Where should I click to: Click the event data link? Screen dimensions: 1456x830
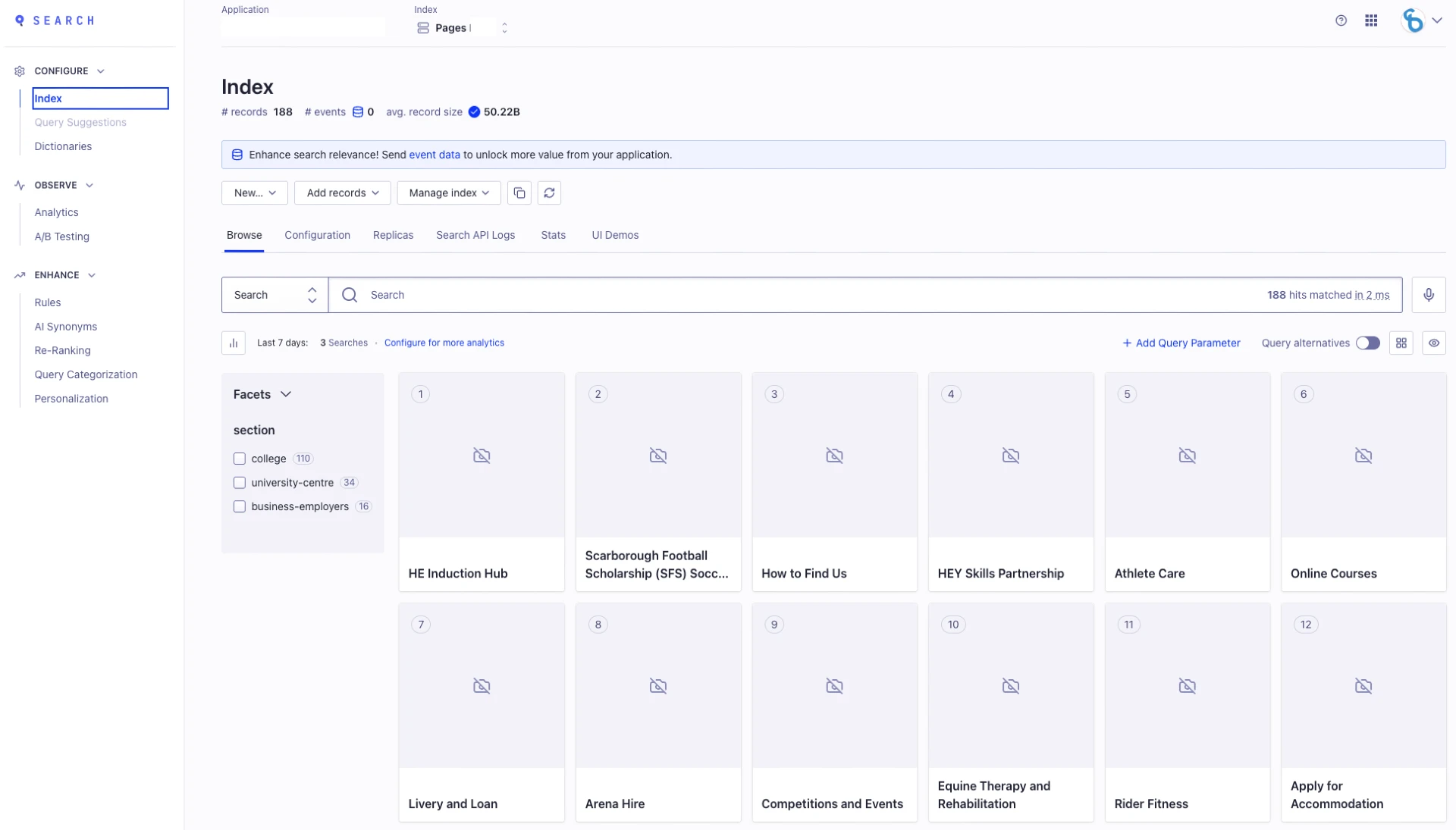pyautogui.click(x=435, y=155)
